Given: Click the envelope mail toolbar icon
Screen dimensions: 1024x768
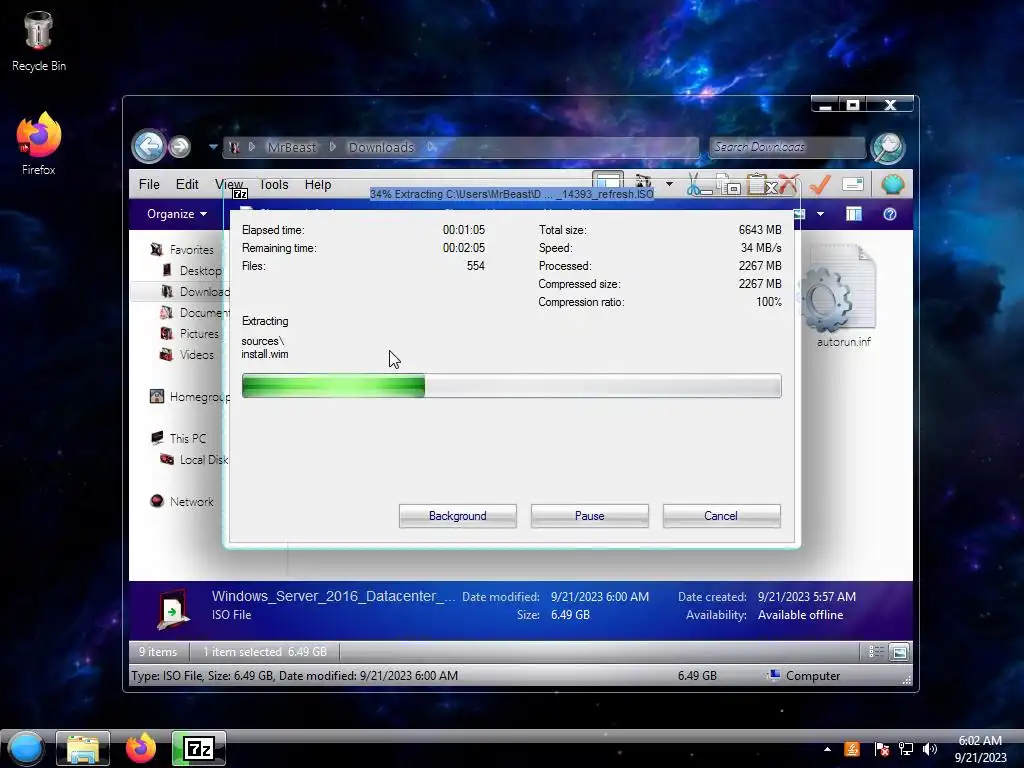Looking at the screenshot, I should [x=853, y=185].
